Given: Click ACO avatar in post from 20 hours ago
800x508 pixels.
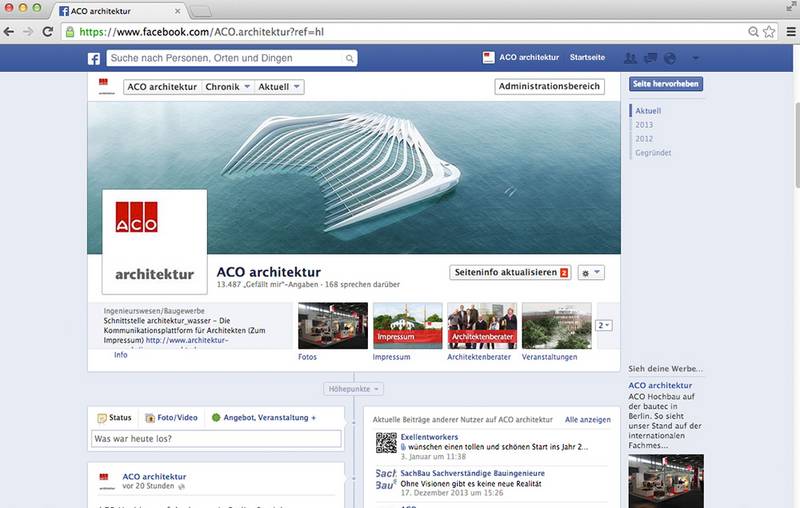Looking at the screenshot, I should 106,482.
